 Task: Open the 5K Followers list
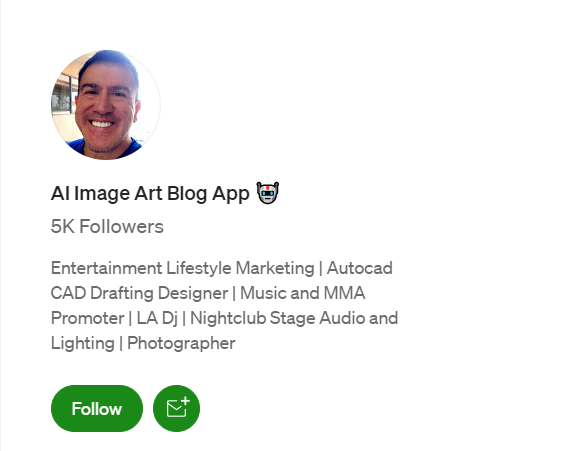tap(107, 226)
